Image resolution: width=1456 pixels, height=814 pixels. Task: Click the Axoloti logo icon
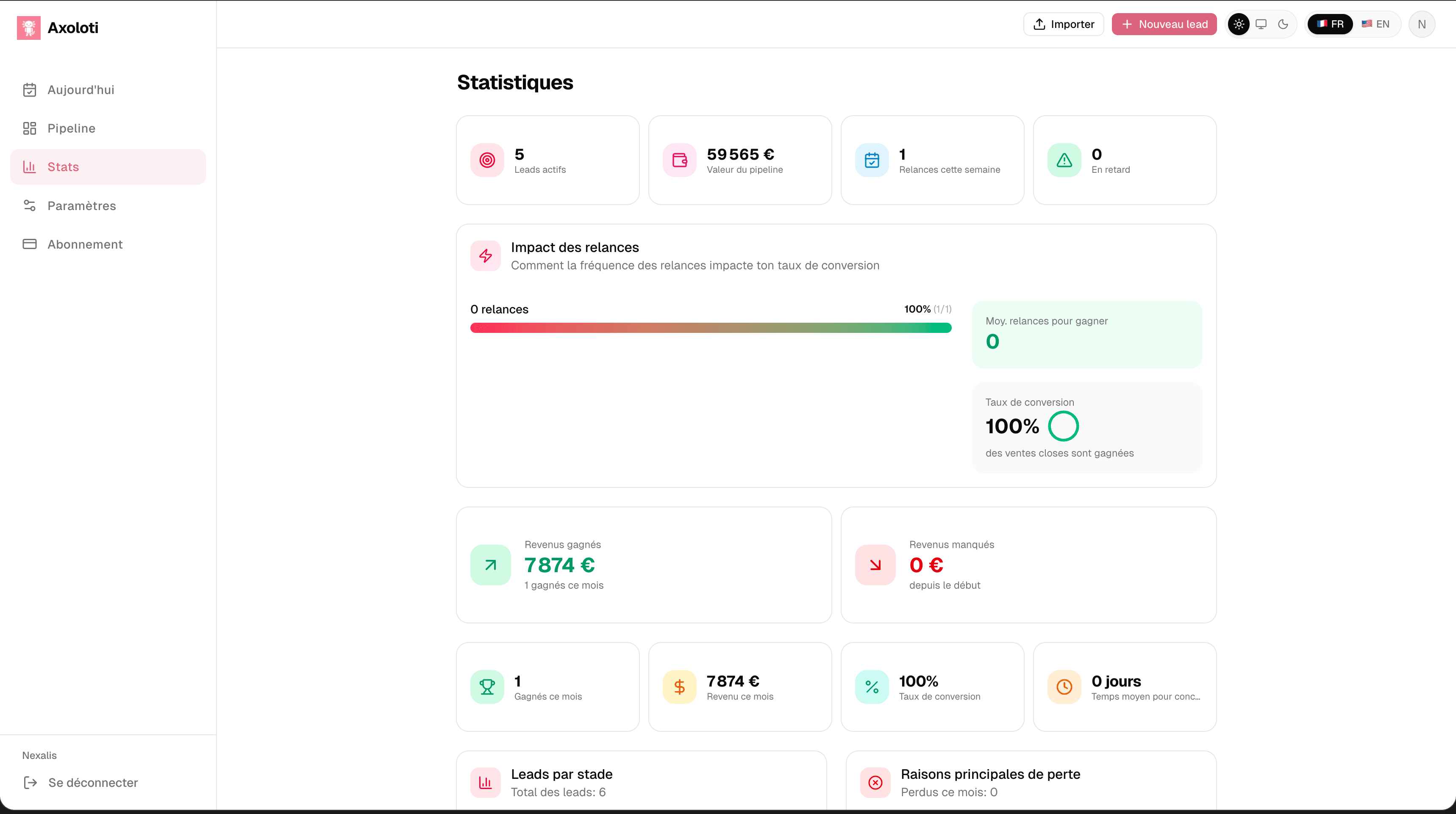[29, 28]
